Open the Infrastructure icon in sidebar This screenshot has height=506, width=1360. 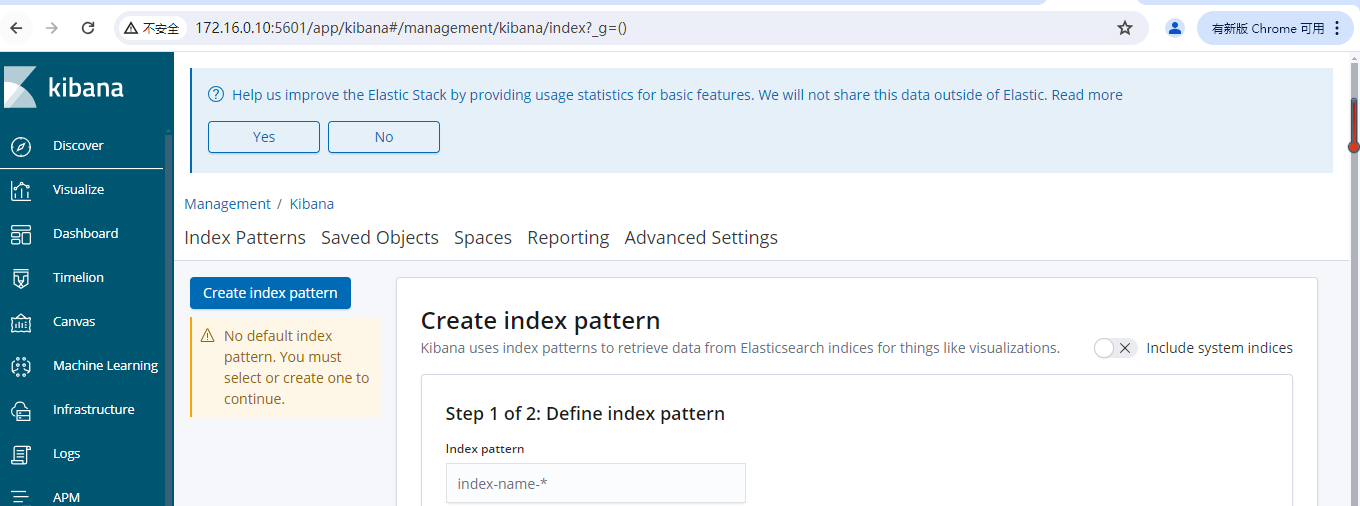pos(21,410)
